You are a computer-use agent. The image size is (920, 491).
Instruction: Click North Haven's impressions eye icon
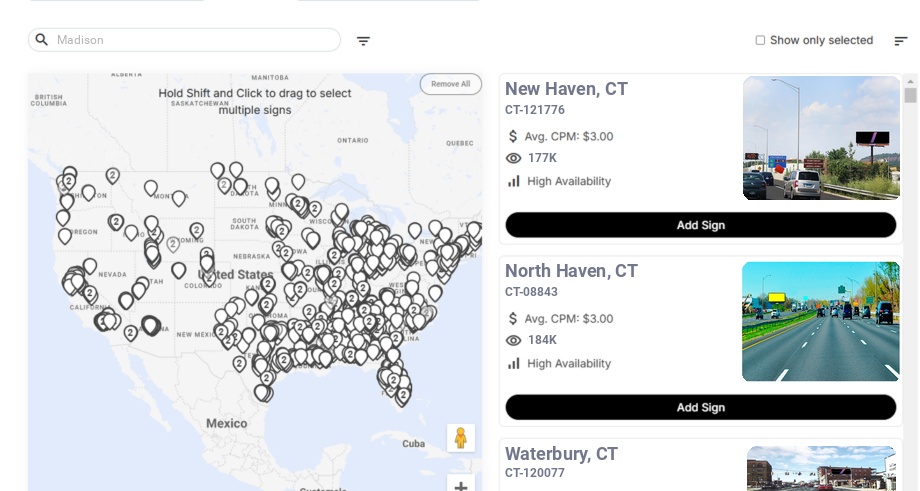(x=514, y=340)
